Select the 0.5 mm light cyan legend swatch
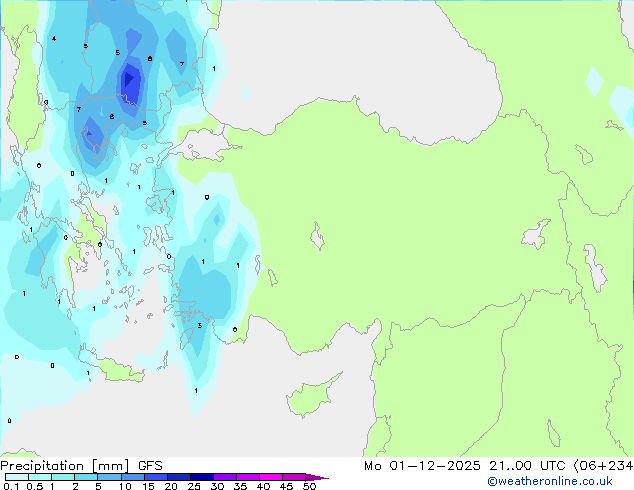 [40, 477]
